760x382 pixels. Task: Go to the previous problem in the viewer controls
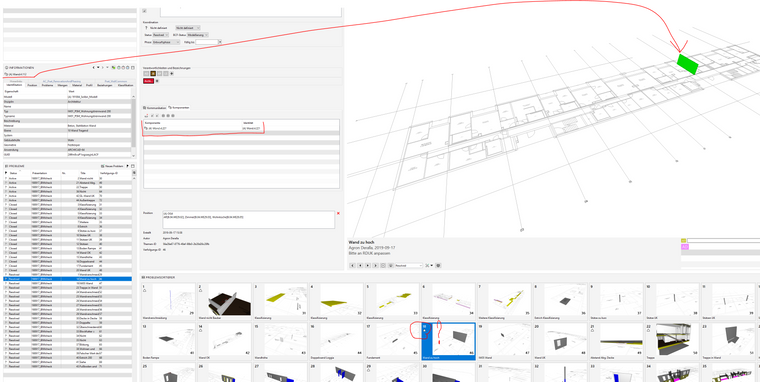click(360, 265)
